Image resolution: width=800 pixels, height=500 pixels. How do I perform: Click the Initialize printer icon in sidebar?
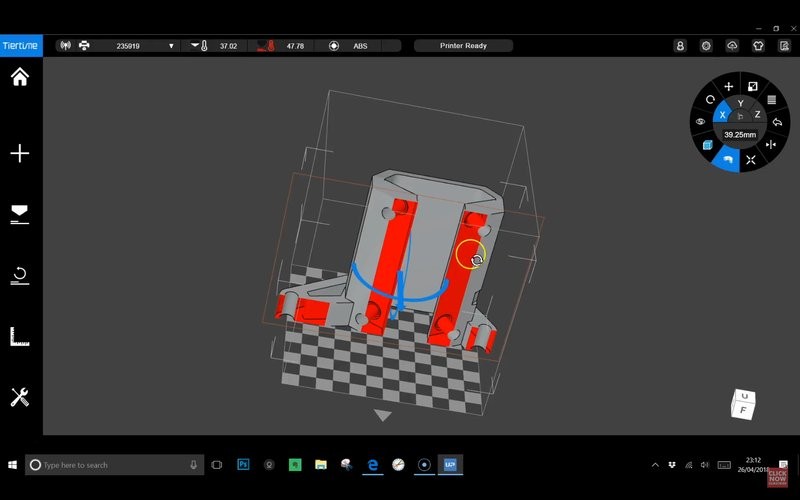tap(19, 275)
